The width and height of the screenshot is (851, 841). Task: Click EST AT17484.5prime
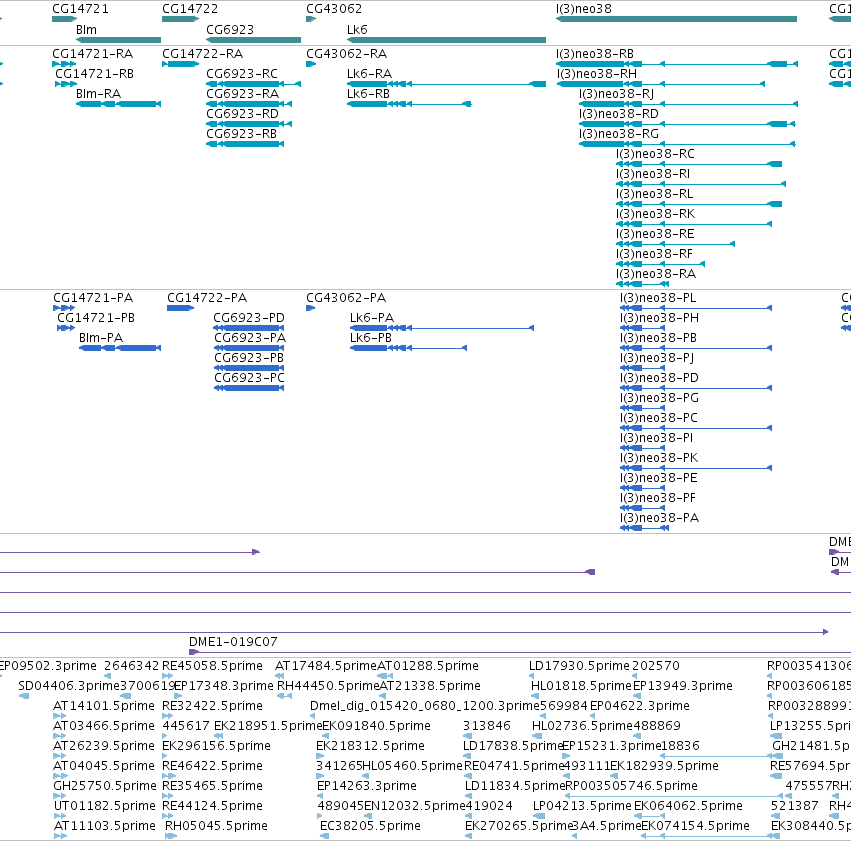280,676
